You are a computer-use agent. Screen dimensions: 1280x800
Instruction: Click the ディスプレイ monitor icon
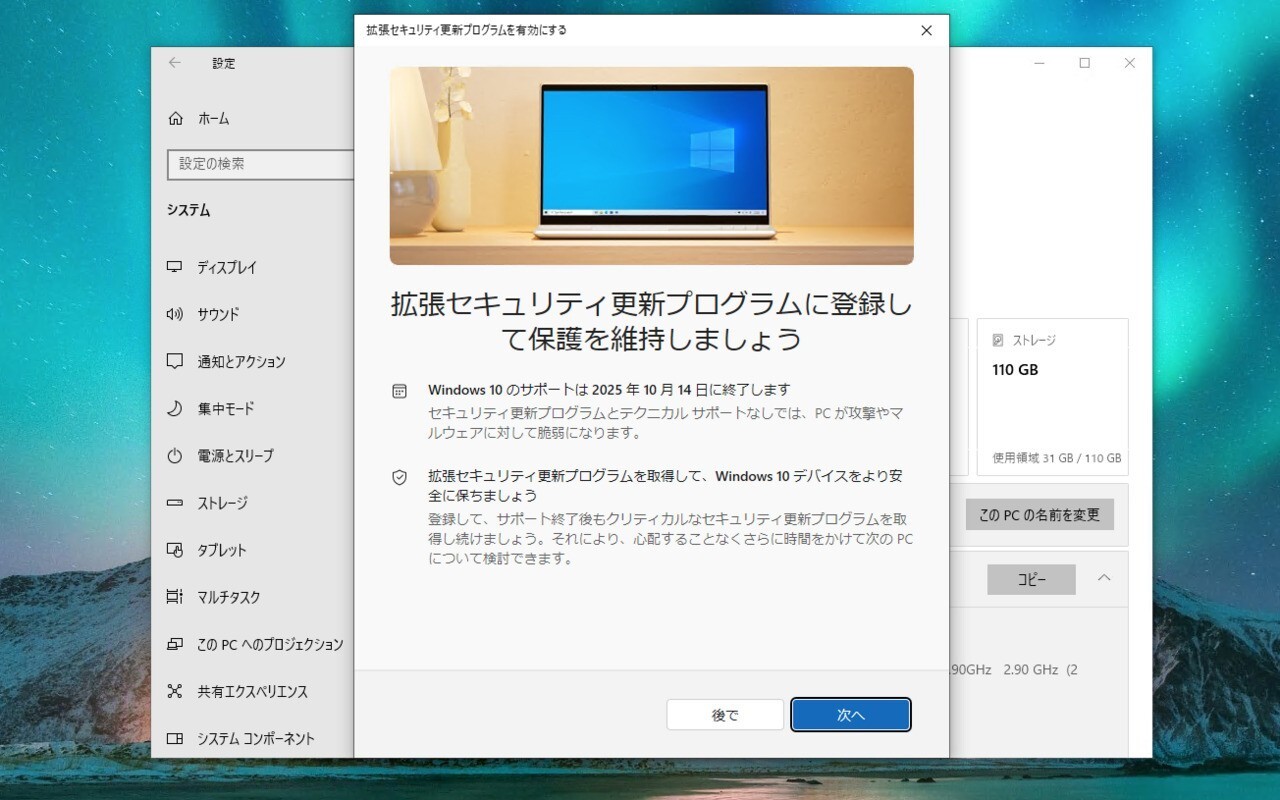pos(175,267)
